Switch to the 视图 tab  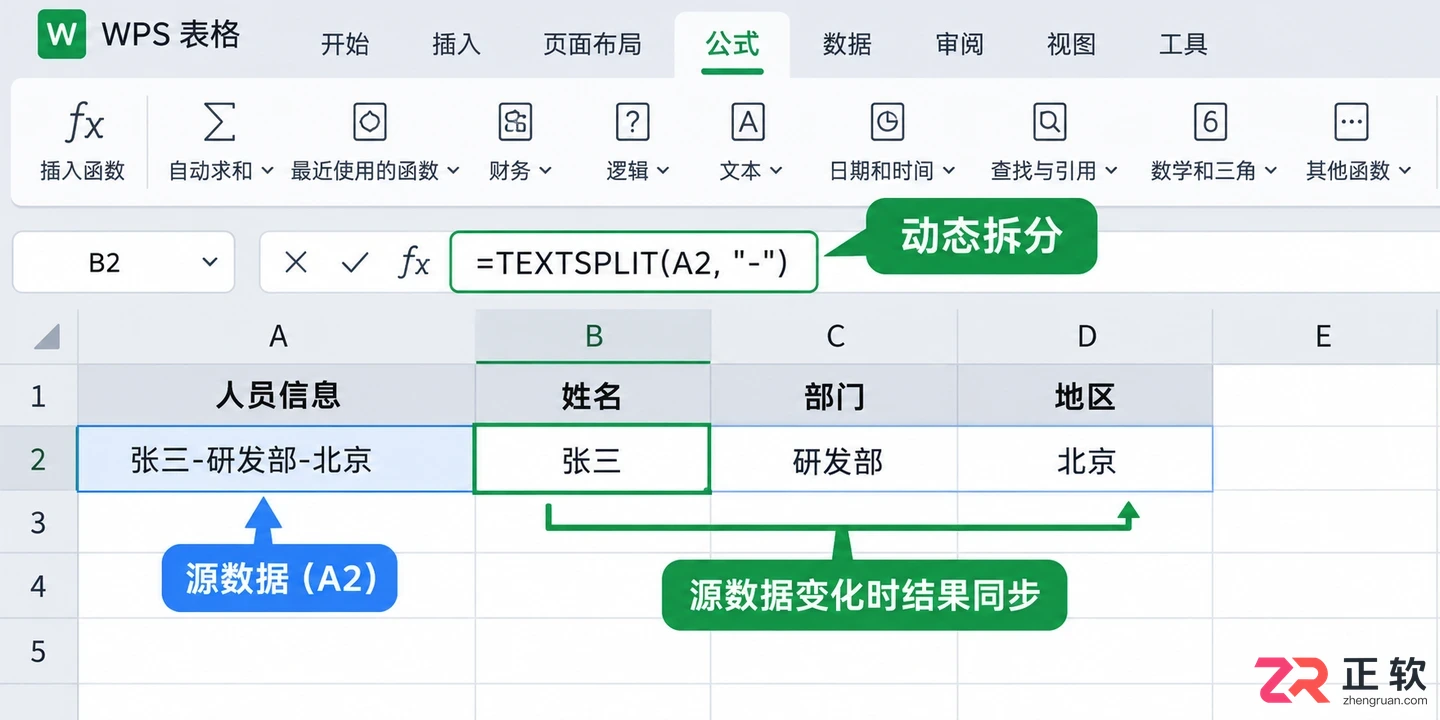[x=1072, y=45]
